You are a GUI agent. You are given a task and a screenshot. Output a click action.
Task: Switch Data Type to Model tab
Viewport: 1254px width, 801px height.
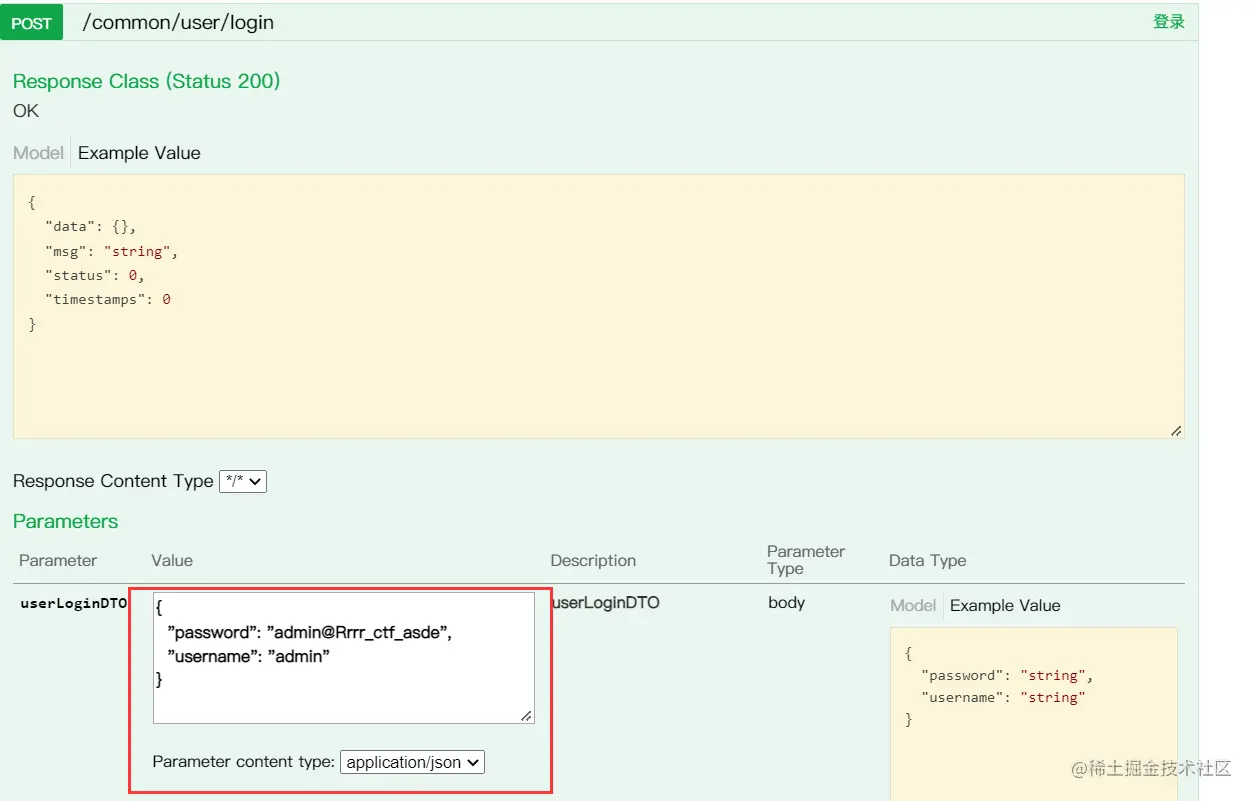(x=913, y=605)
